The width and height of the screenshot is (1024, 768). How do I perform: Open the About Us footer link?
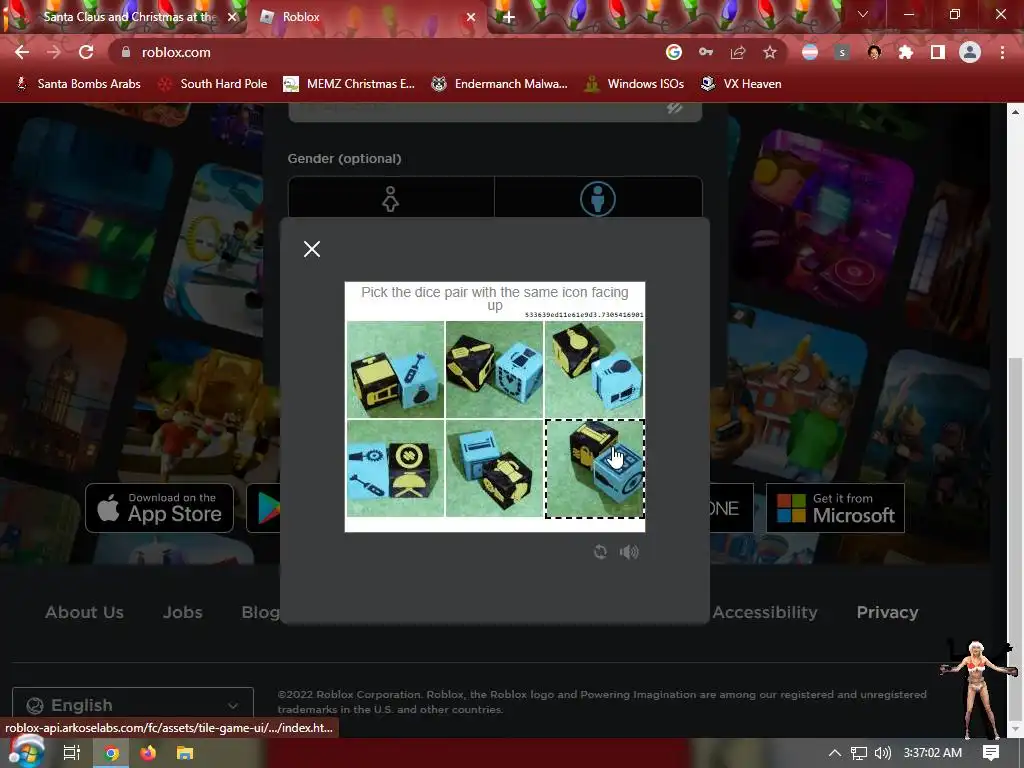(x=84, y=612)
